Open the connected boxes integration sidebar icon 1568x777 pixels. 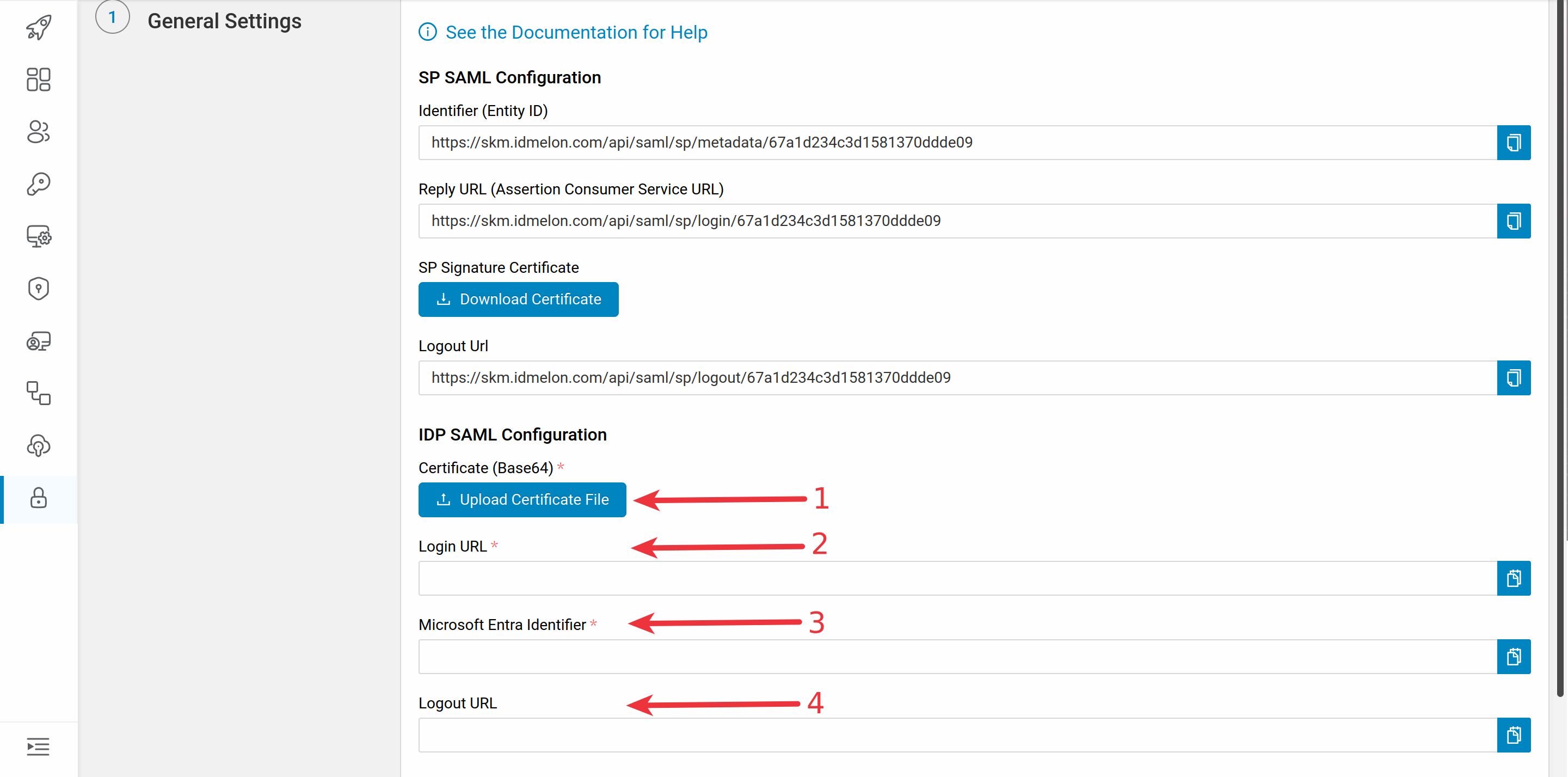click(x=38, y=393)
